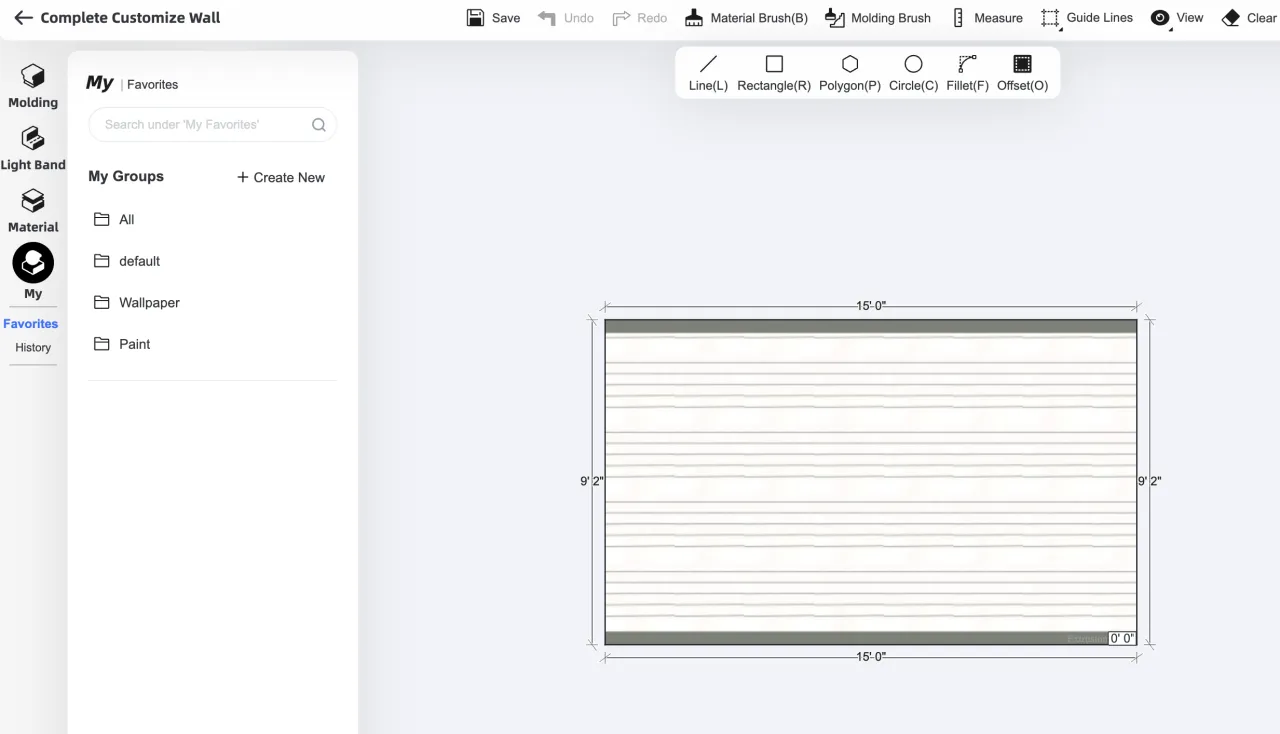Open the Guide Lines dropdown
This screenshot has width=1280, height=734.
(x=1087, y=18)
